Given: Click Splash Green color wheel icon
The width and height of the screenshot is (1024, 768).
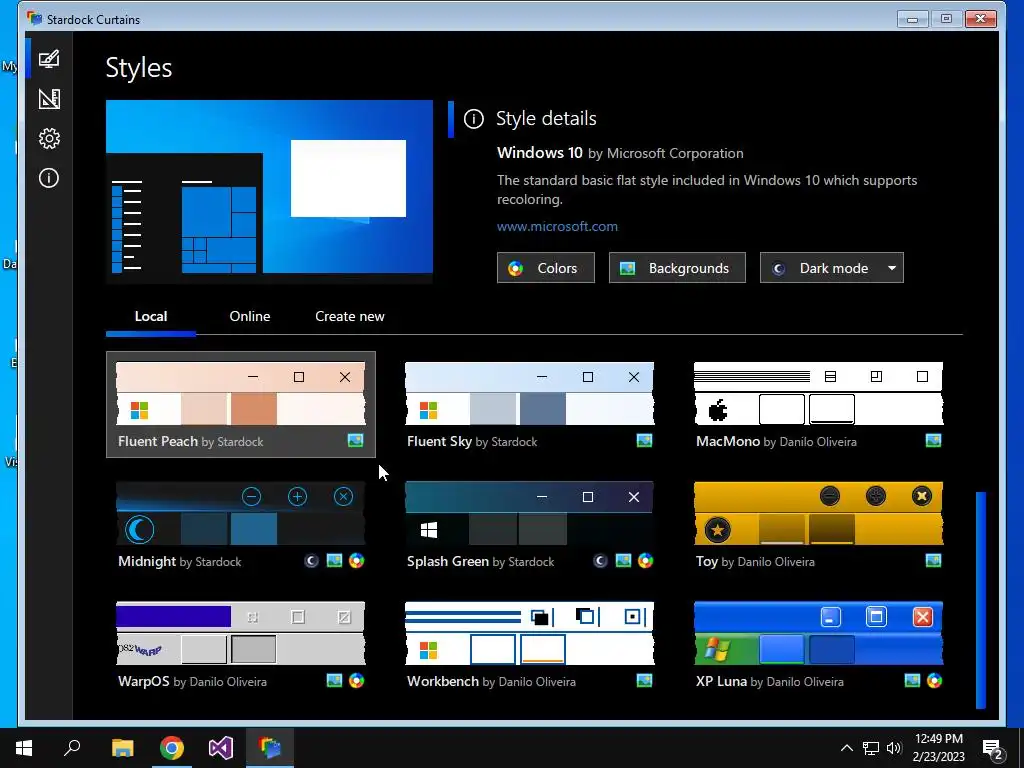Looking at the screenshot, I should (645, 561).
